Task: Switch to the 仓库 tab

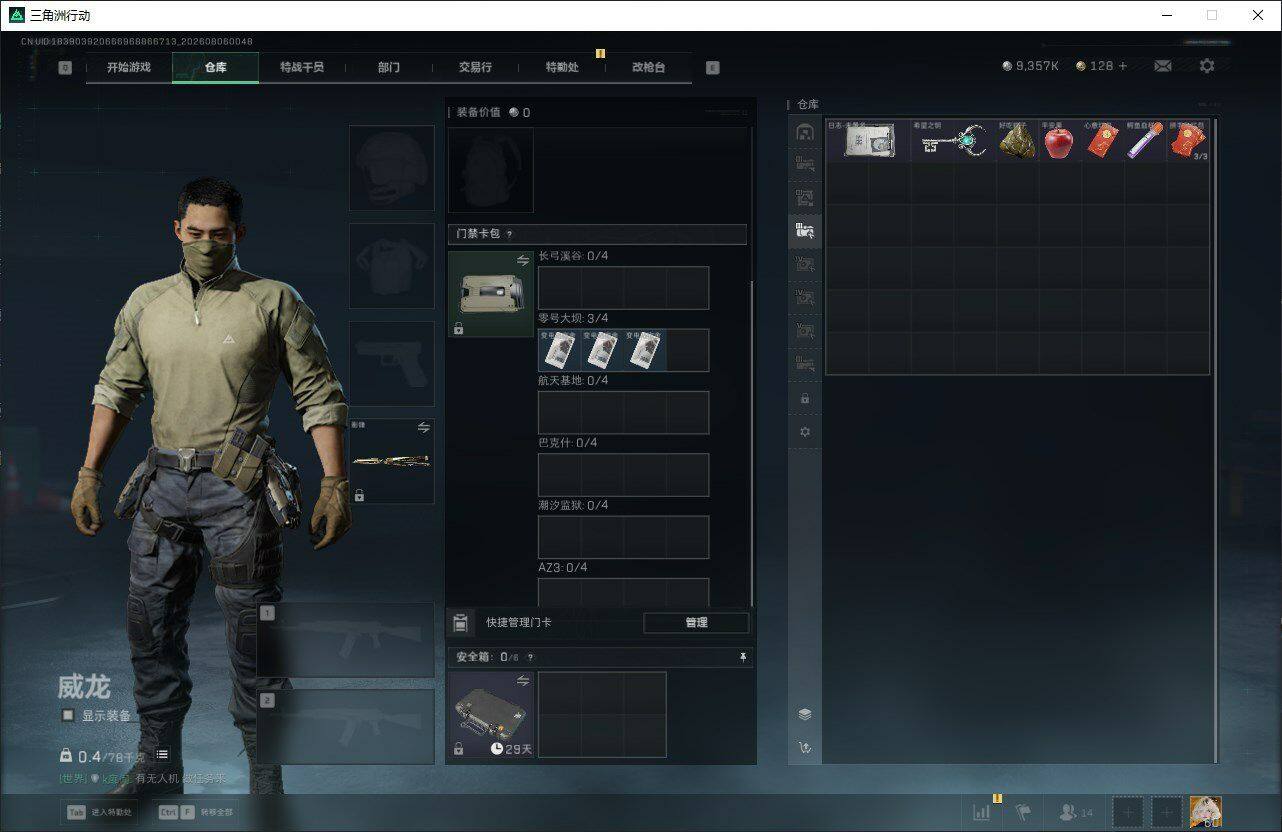Action: tap(215, 67)
